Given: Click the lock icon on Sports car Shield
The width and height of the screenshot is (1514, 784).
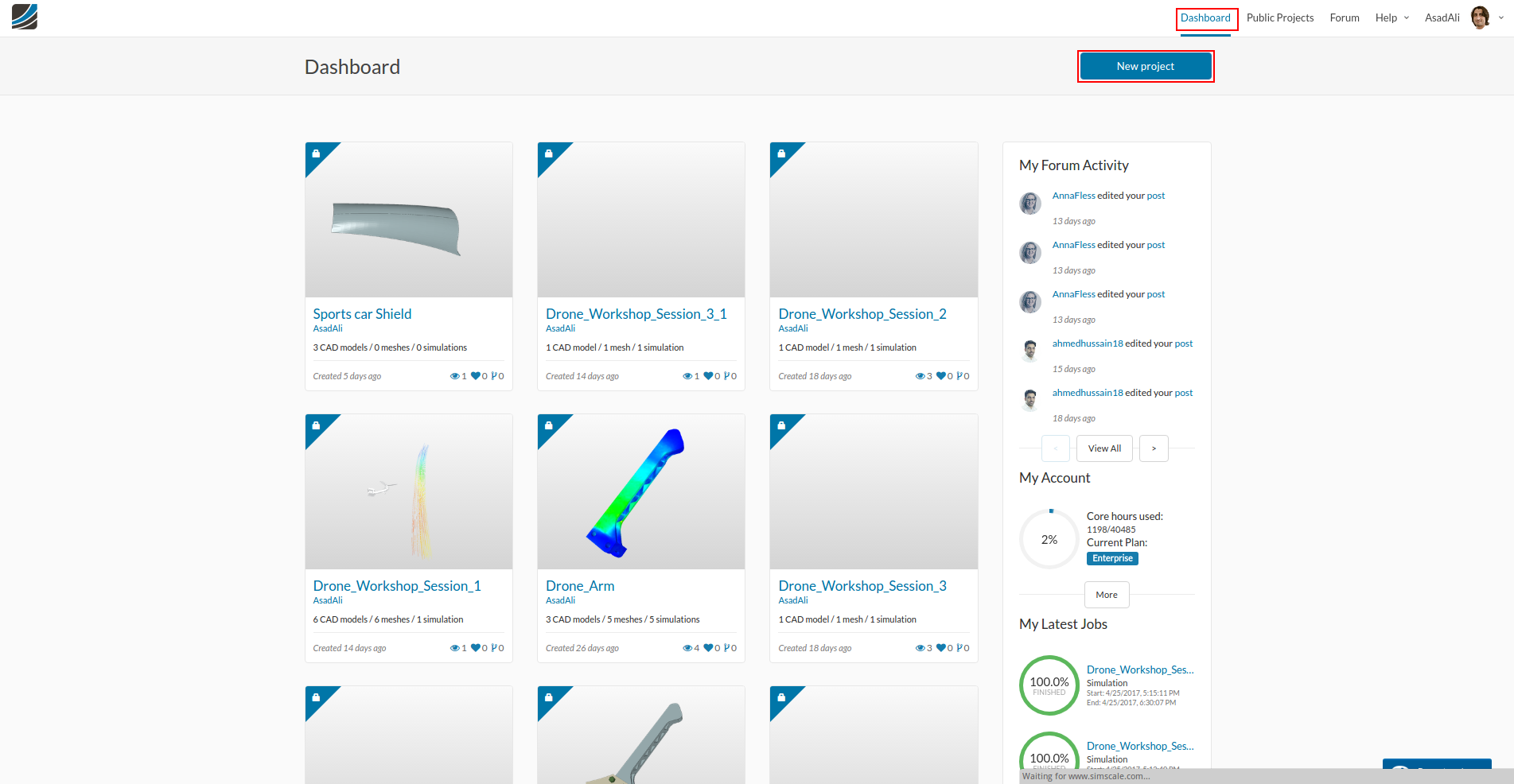Looking at the screenshot, I should tap(316, 153).
